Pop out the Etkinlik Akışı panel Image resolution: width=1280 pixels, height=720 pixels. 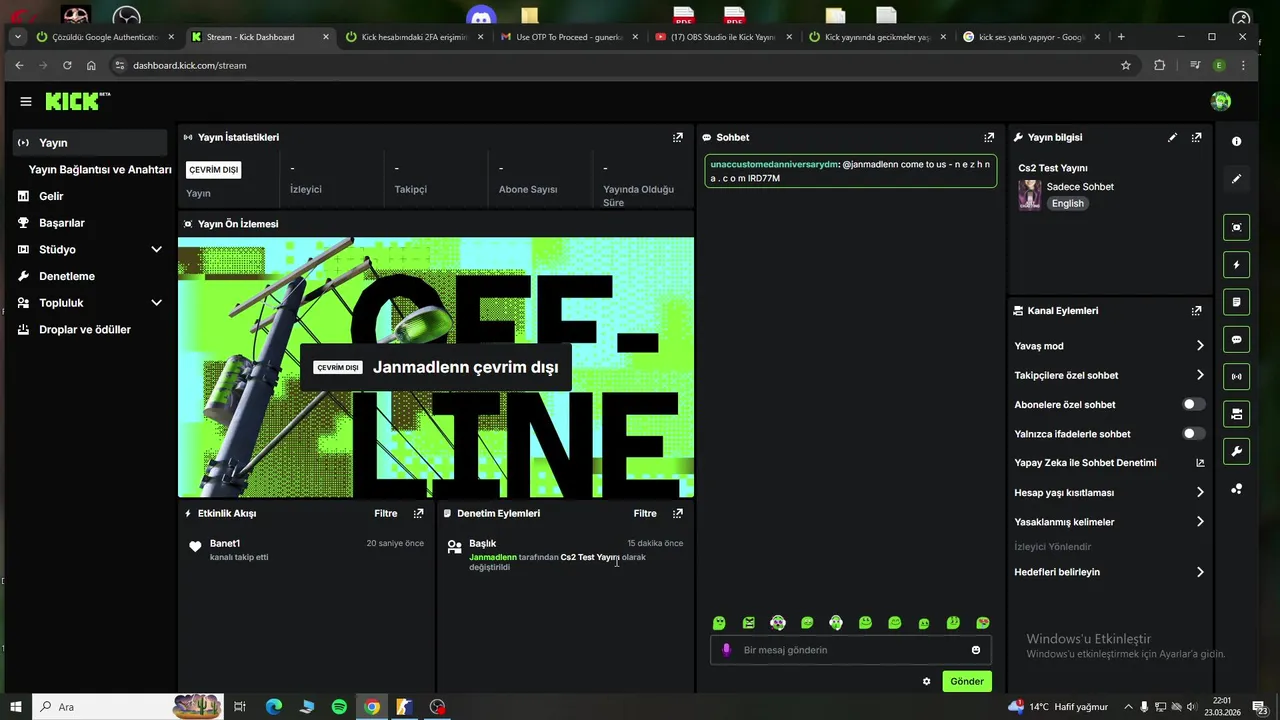418,513
